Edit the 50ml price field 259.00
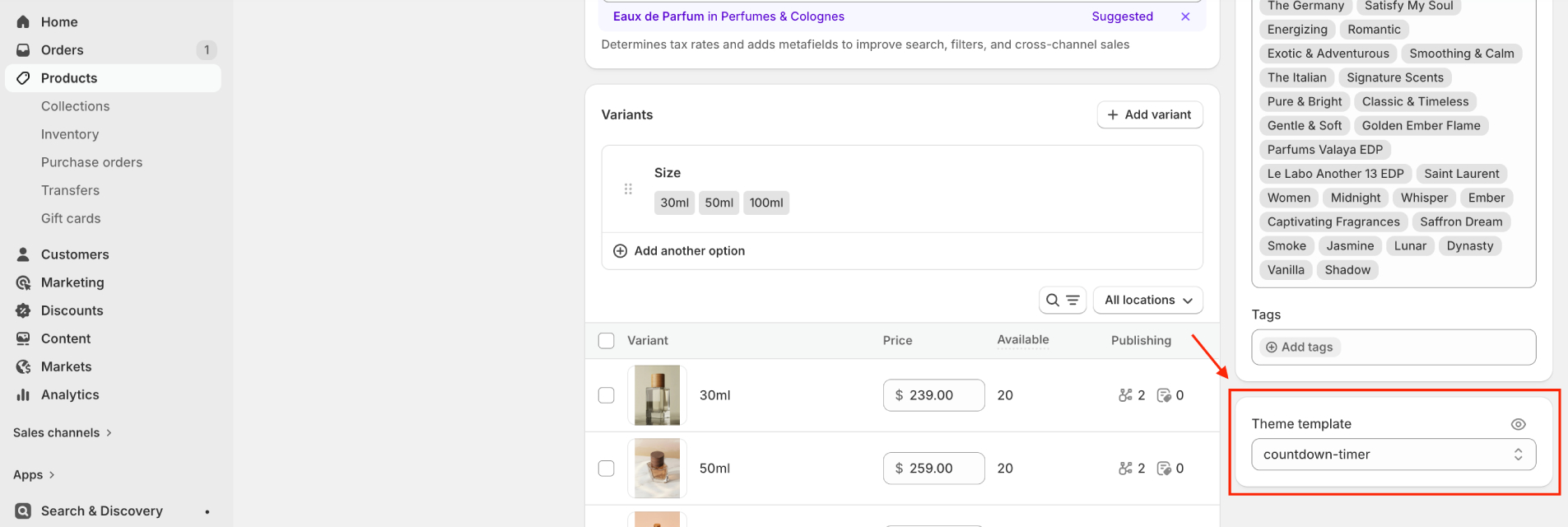This screenshot has height=527, width=1568. (934, 469)
